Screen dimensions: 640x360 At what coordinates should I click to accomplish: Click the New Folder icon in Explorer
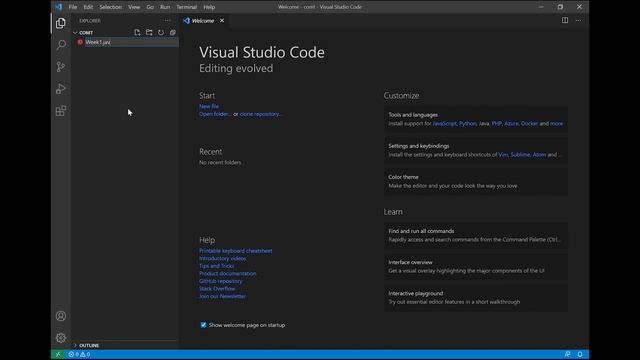click(x=149, y=32)
